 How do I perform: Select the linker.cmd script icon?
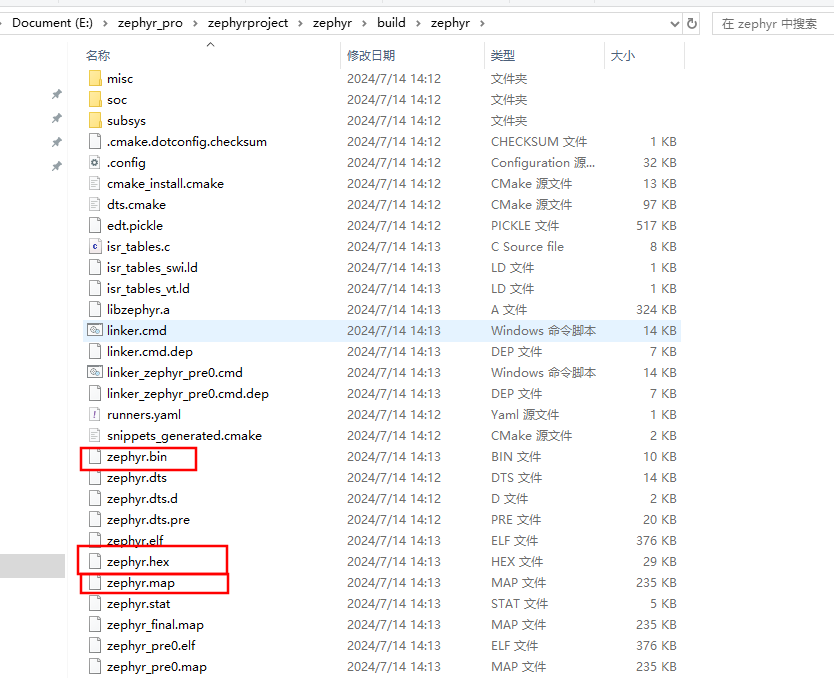tap(95, 331)
